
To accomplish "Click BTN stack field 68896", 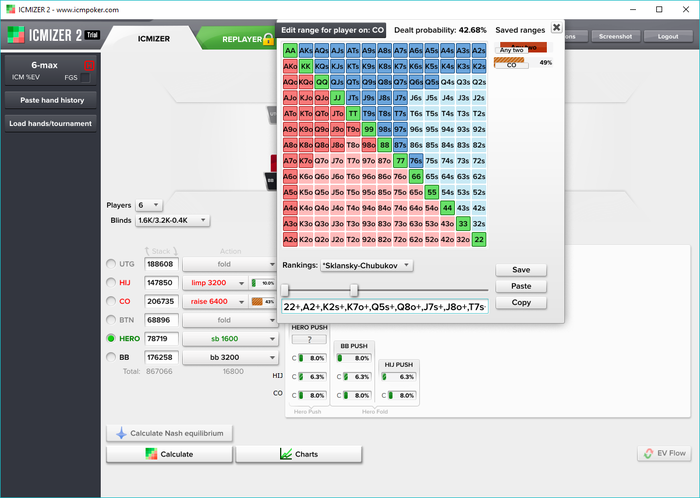I will 161,320.
